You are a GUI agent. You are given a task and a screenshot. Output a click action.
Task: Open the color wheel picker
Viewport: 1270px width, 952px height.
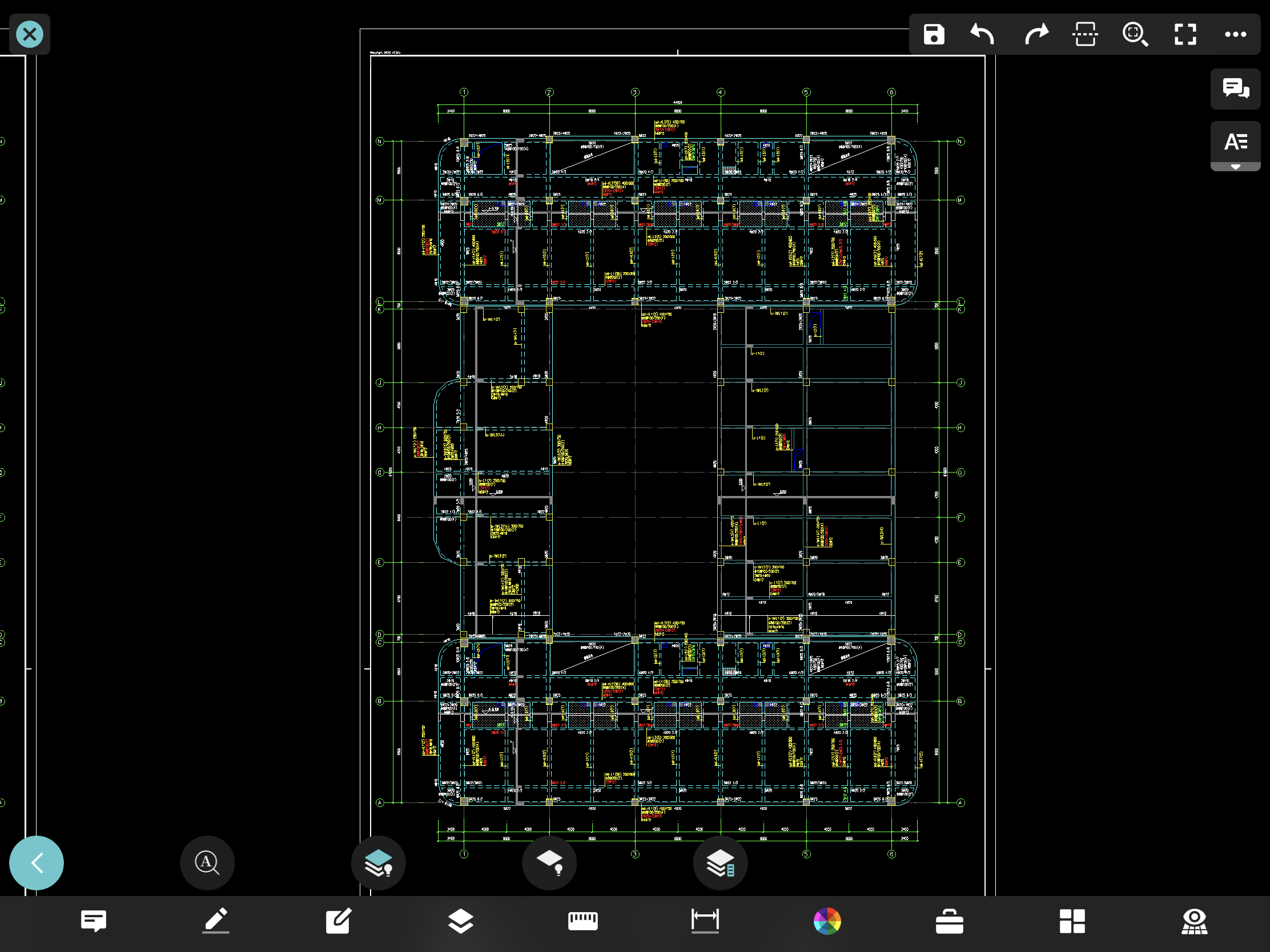click(827, 921)
